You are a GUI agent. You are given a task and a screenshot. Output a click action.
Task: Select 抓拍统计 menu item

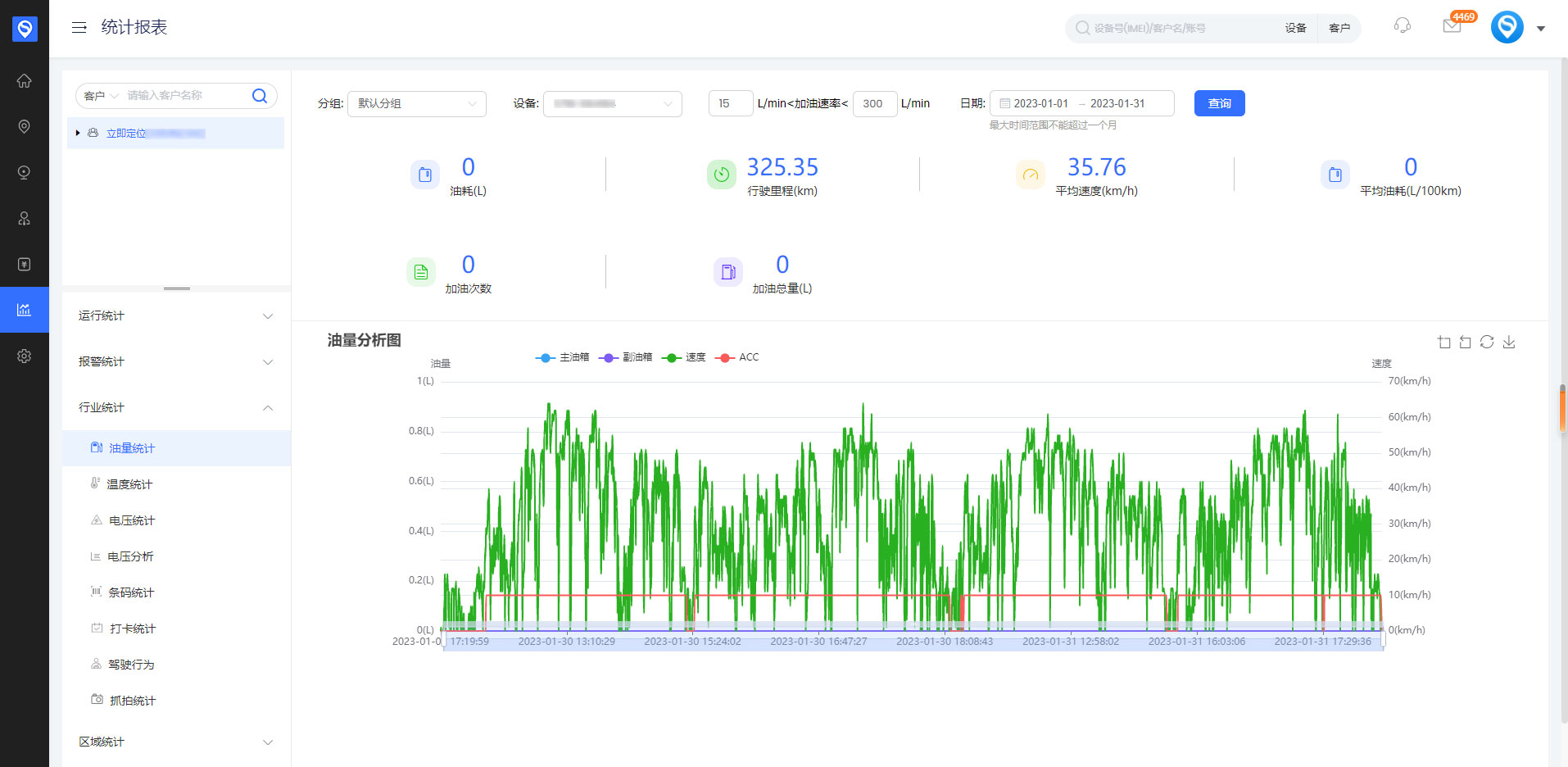(x=176, y=701)
